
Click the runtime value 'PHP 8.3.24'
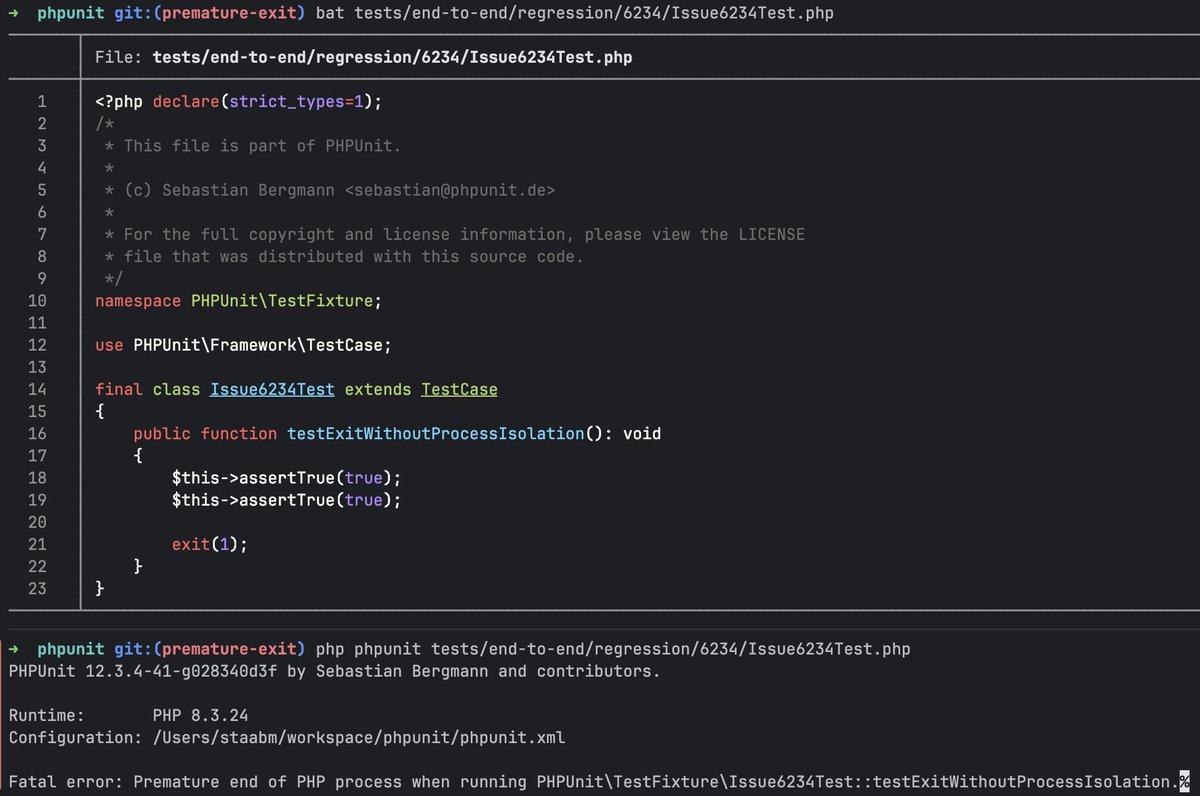click(200, 716)
